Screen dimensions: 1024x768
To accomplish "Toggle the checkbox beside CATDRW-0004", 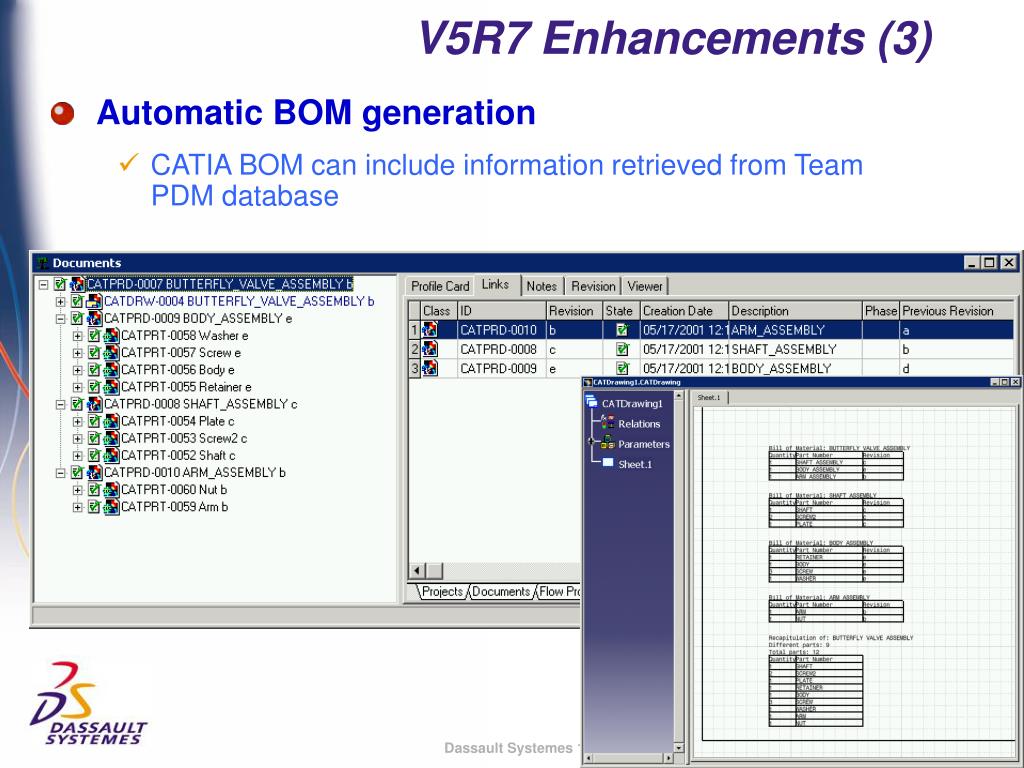I will (x=77, y=301).
